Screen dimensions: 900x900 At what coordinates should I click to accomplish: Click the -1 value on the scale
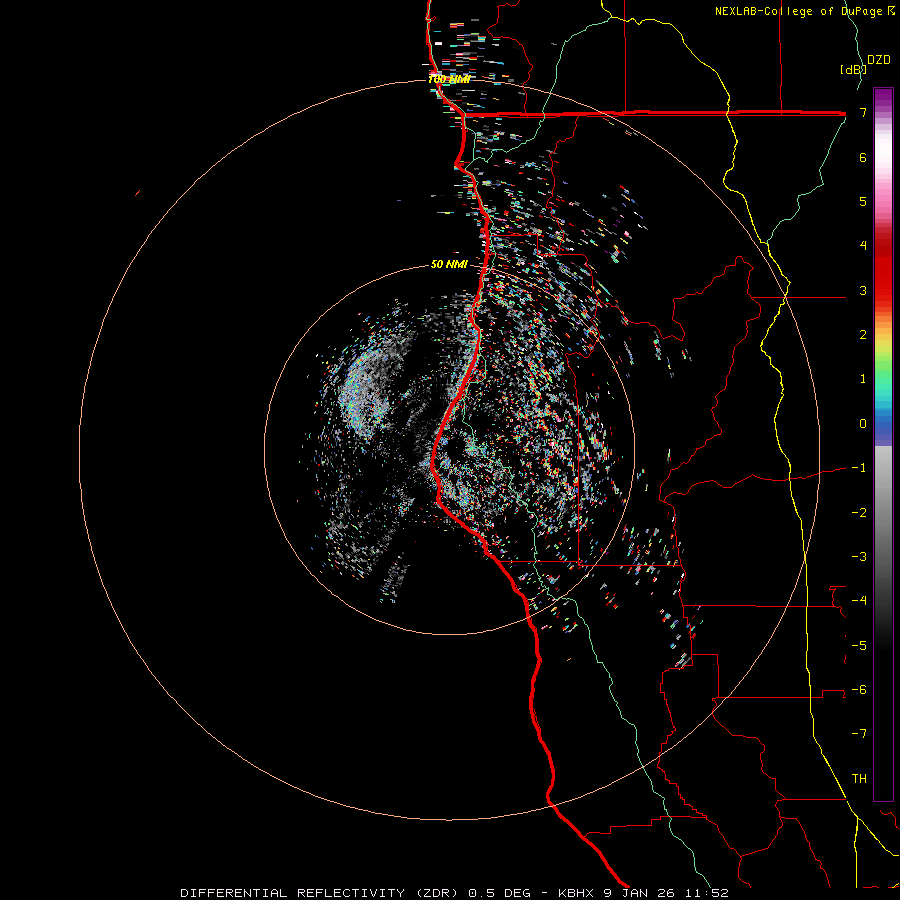tap(859, 468)
